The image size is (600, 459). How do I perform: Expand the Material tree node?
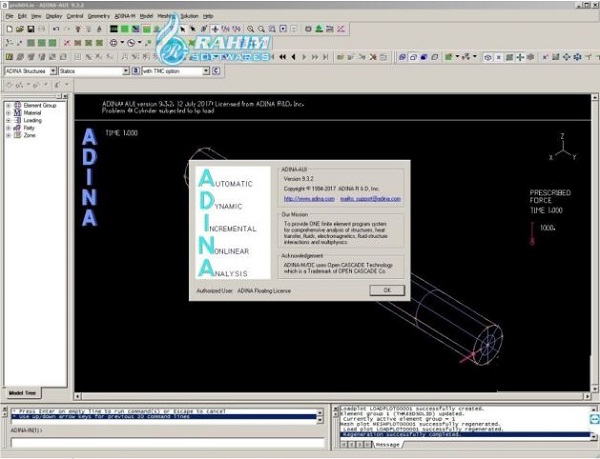pyautogui.click(x=8, y=113)
